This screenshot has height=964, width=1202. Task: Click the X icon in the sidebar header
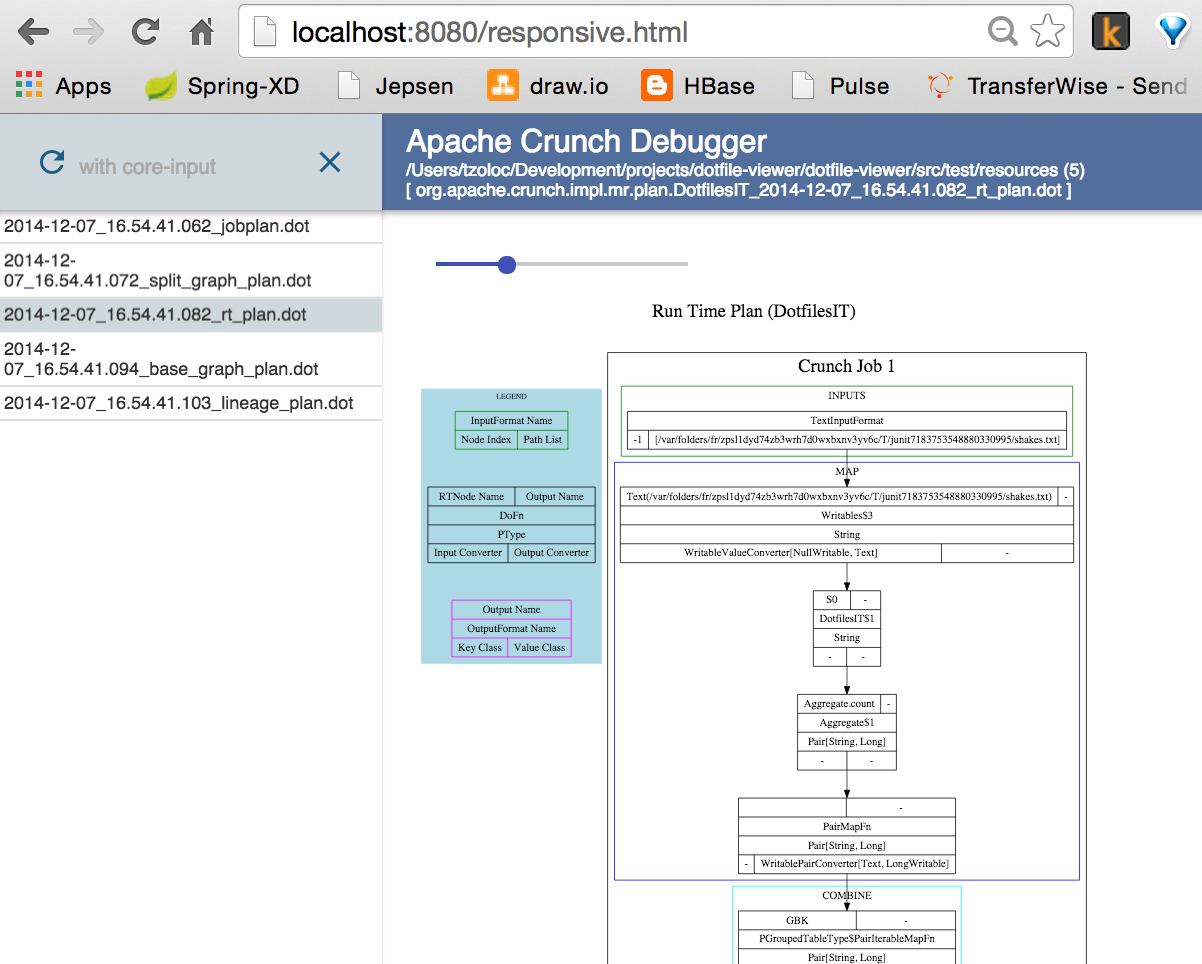329,162
